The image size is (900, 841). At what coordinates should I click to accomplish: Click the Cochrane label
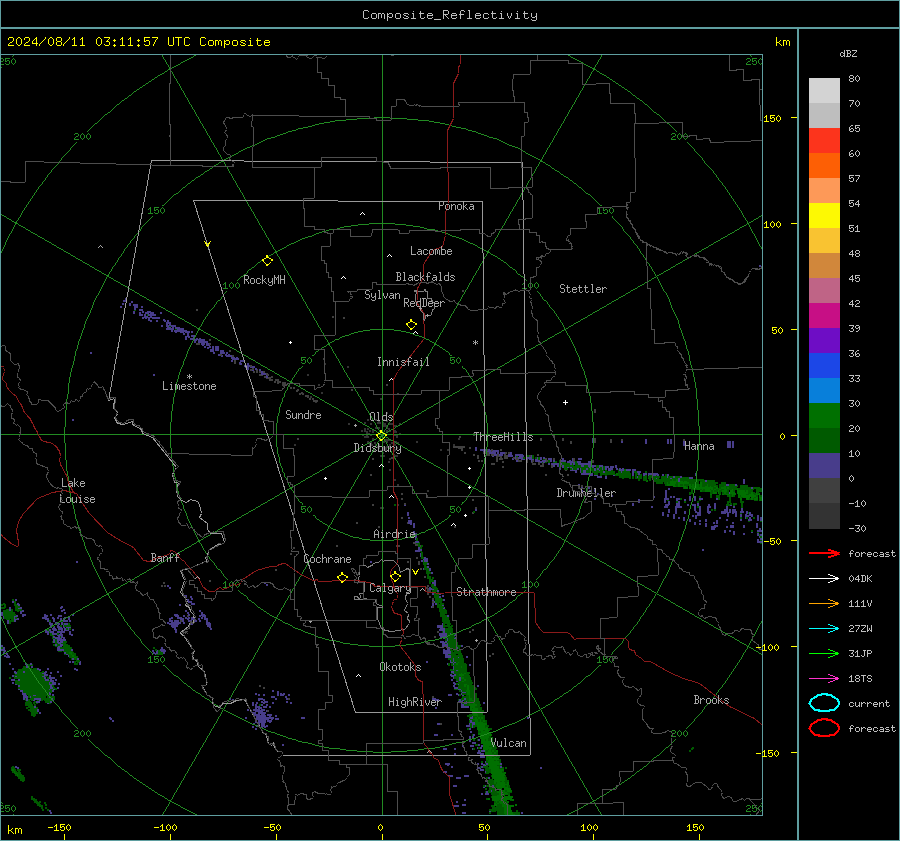click(327, 559)
